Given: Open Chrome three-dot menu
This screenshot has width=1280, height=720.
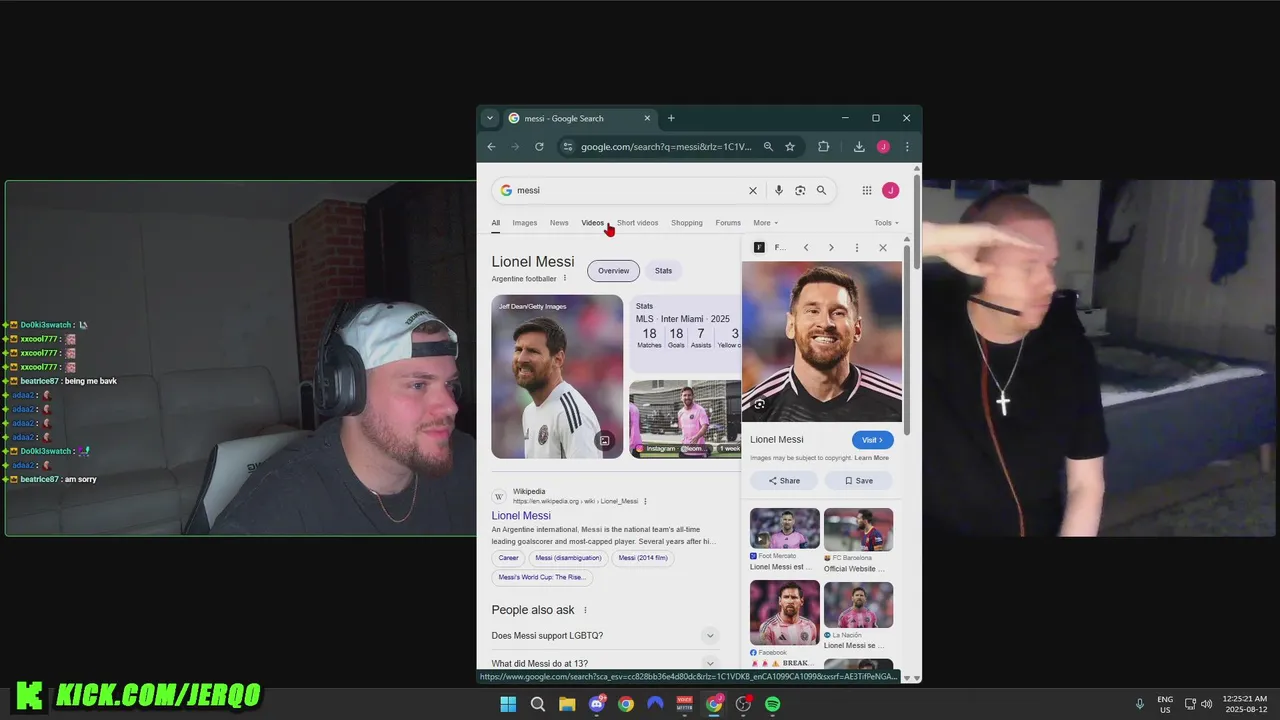Looking at the screenshot, I should click(x=907, y=147).
